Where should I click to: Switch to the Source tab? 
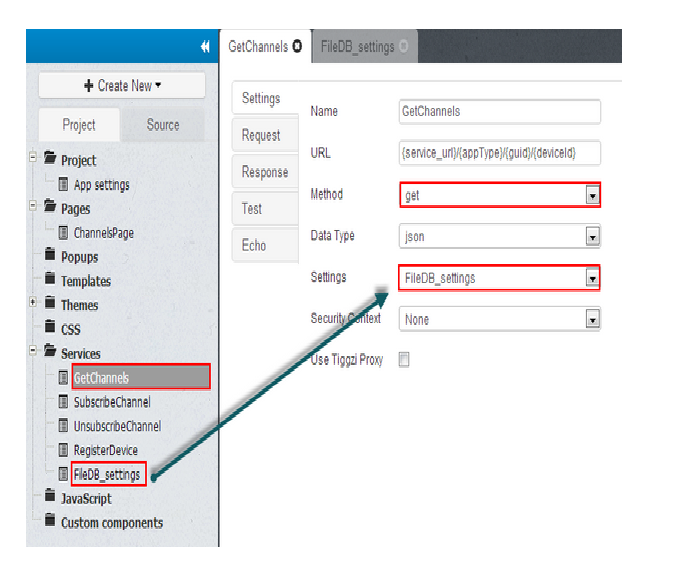162,125
